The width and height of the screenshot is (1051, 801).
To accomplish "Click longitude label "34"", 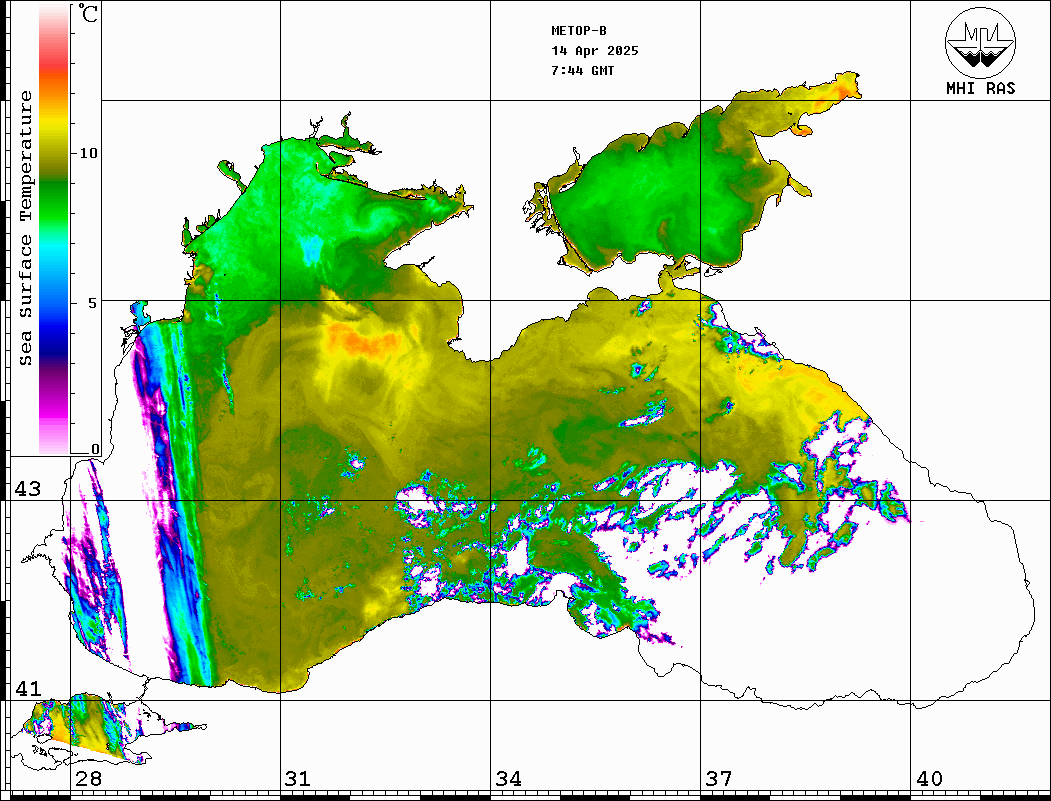I will (508, 779).
